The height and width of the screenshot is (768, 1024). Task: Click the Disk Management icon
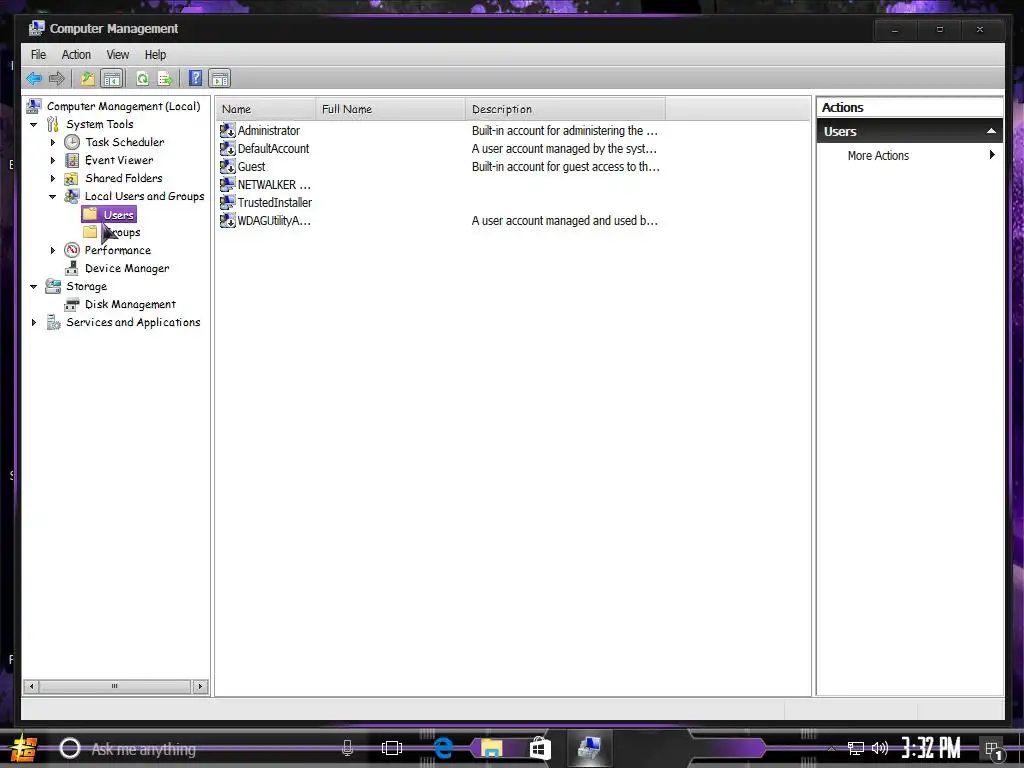point(72,304)
